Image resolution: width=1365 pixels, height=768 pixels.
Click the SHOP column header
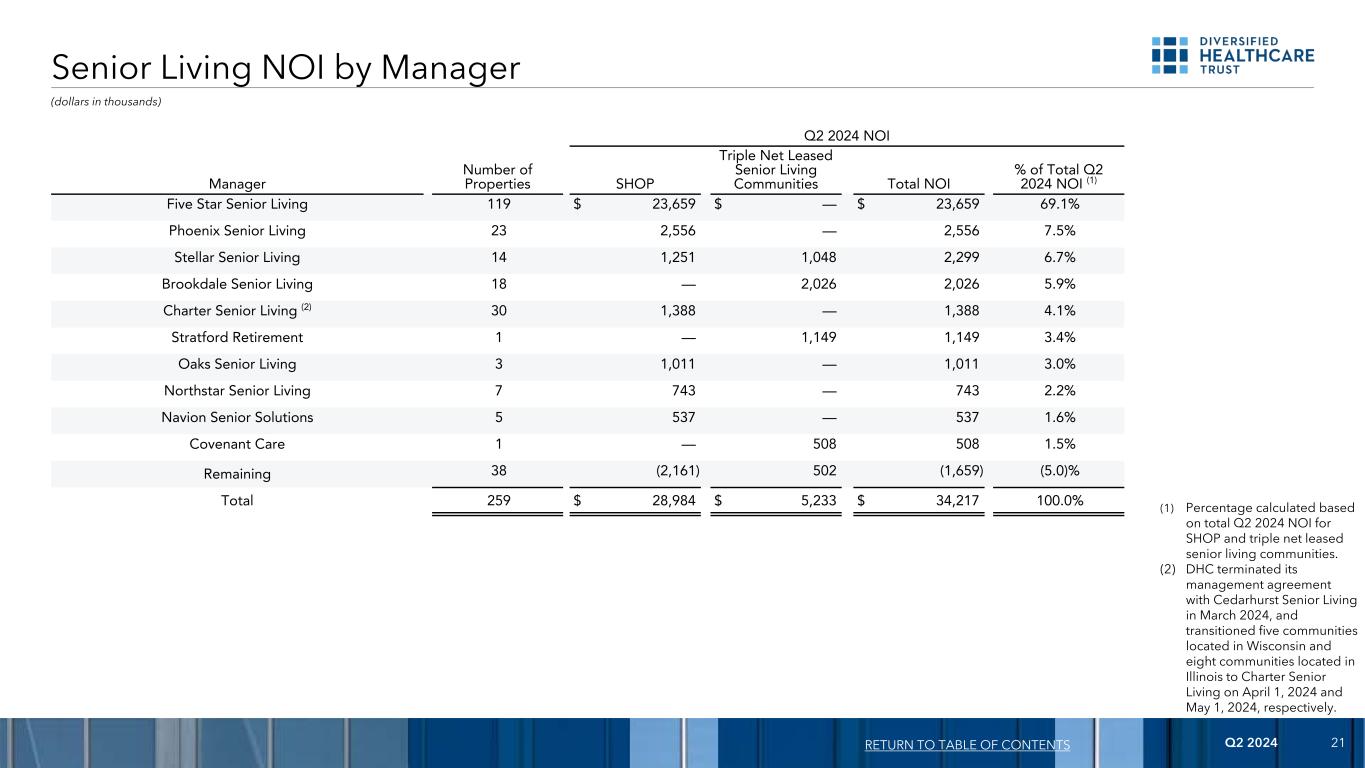tap(635, 184)
